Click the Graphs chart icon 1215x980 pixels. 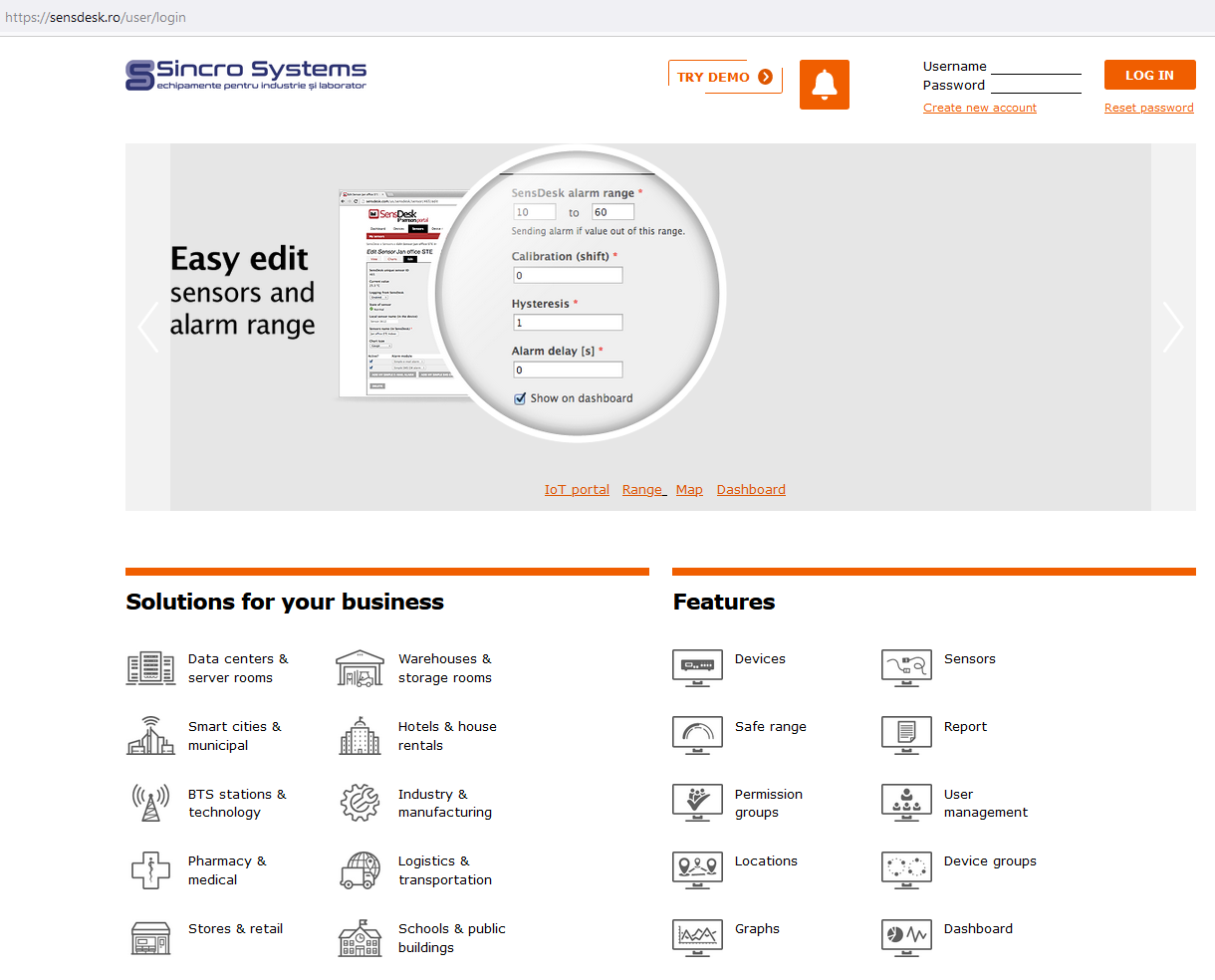697,937
